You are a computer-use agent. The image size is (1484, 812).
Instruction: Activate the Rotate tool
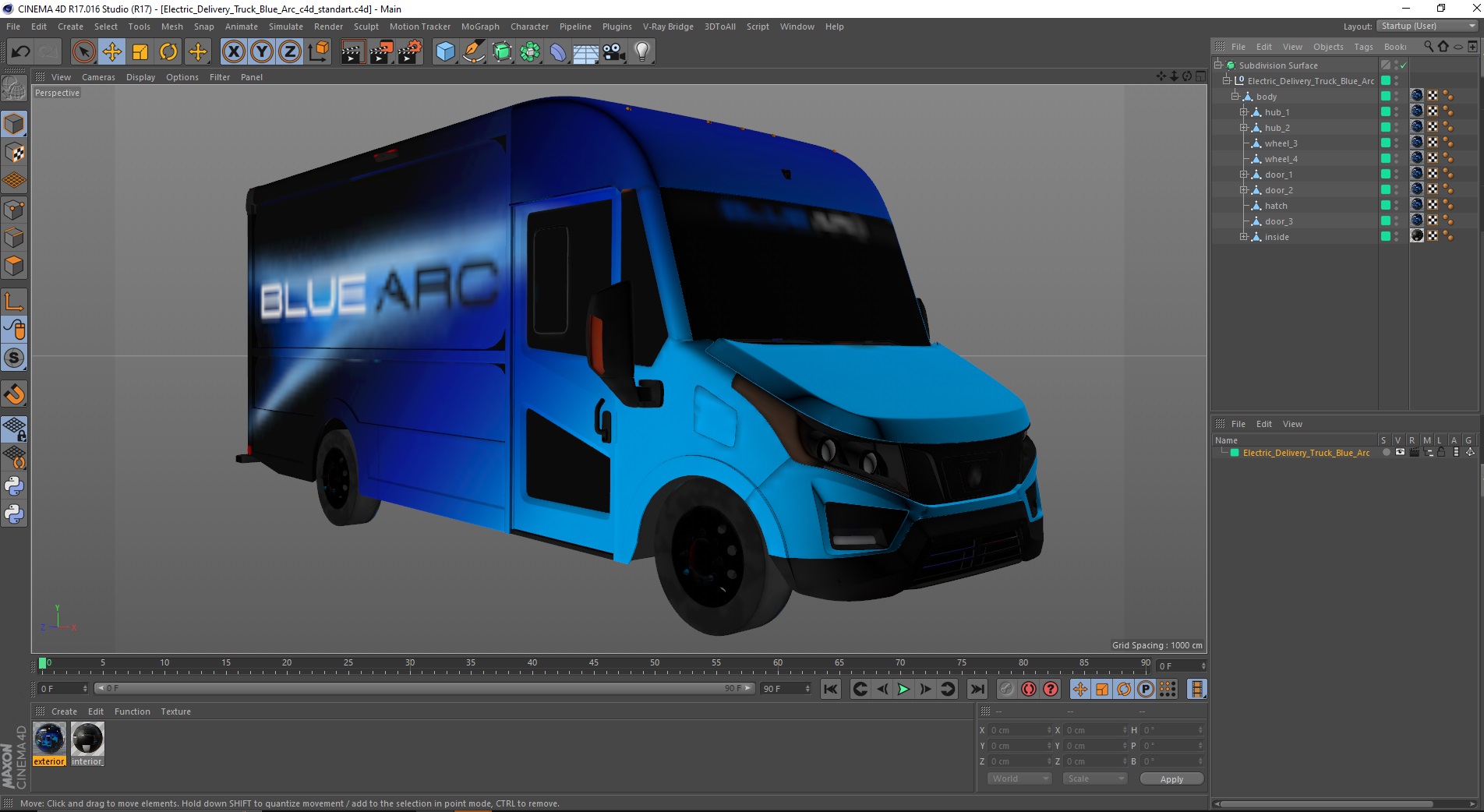coord(168,52)
